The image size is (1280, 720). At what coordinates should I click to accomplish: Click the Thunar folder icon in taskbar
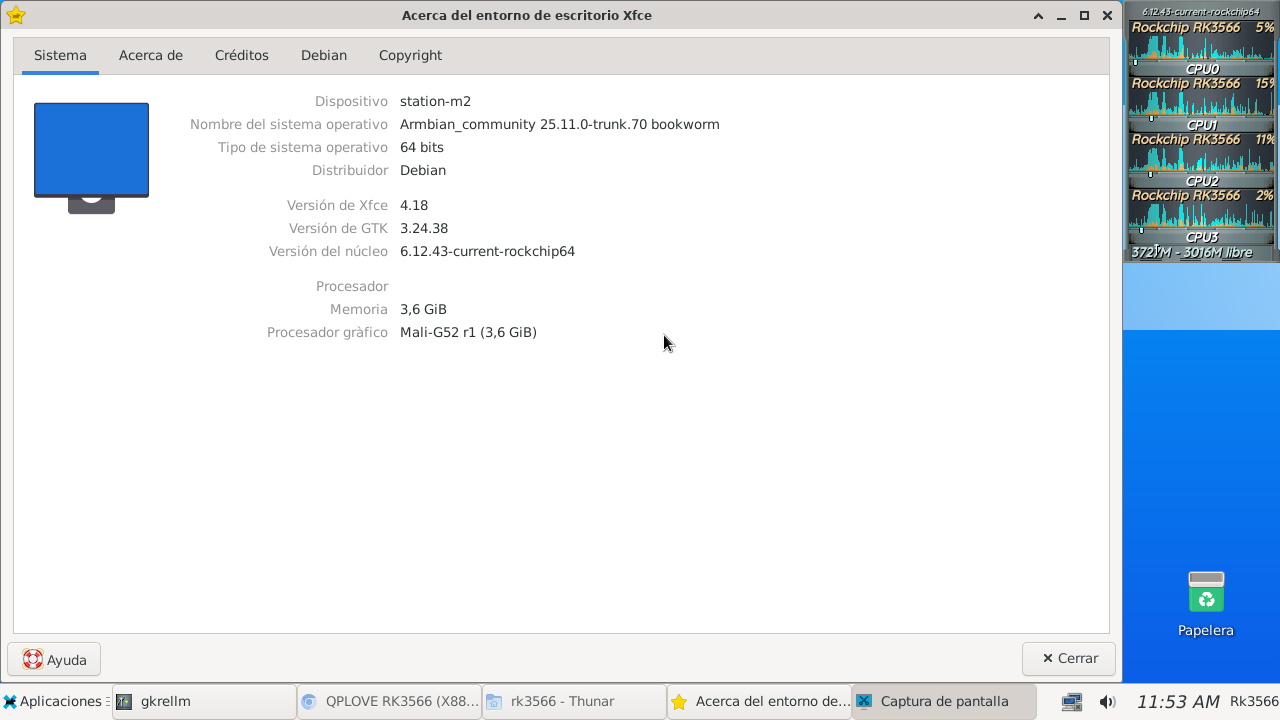pyautogui.click(x=493, y=702)
